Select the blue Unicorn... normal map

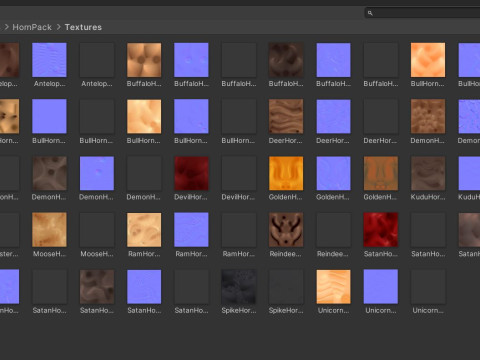click(x=381, y=287)
